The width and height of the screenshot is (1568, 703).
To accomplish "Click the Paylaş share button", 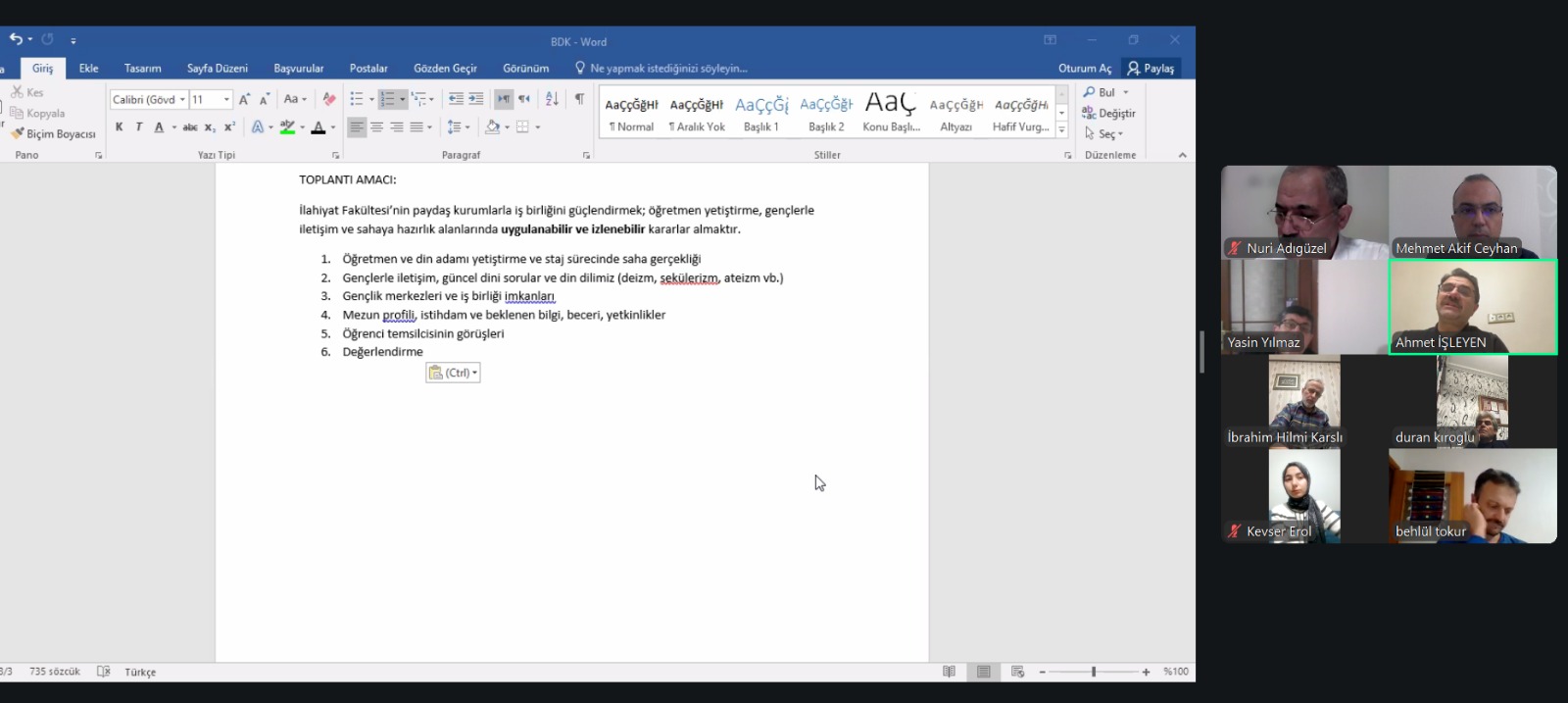I will pos(1151,68).
